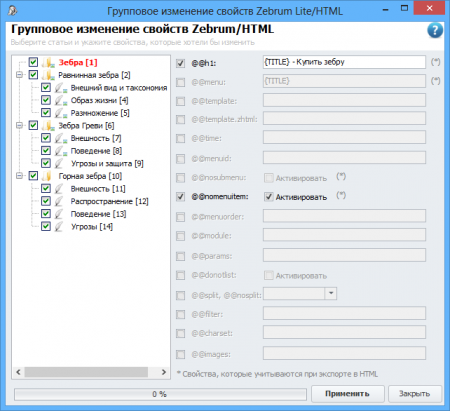
Task: Click folder icon beside Горная зебра [10]
Action: (47, 176)
